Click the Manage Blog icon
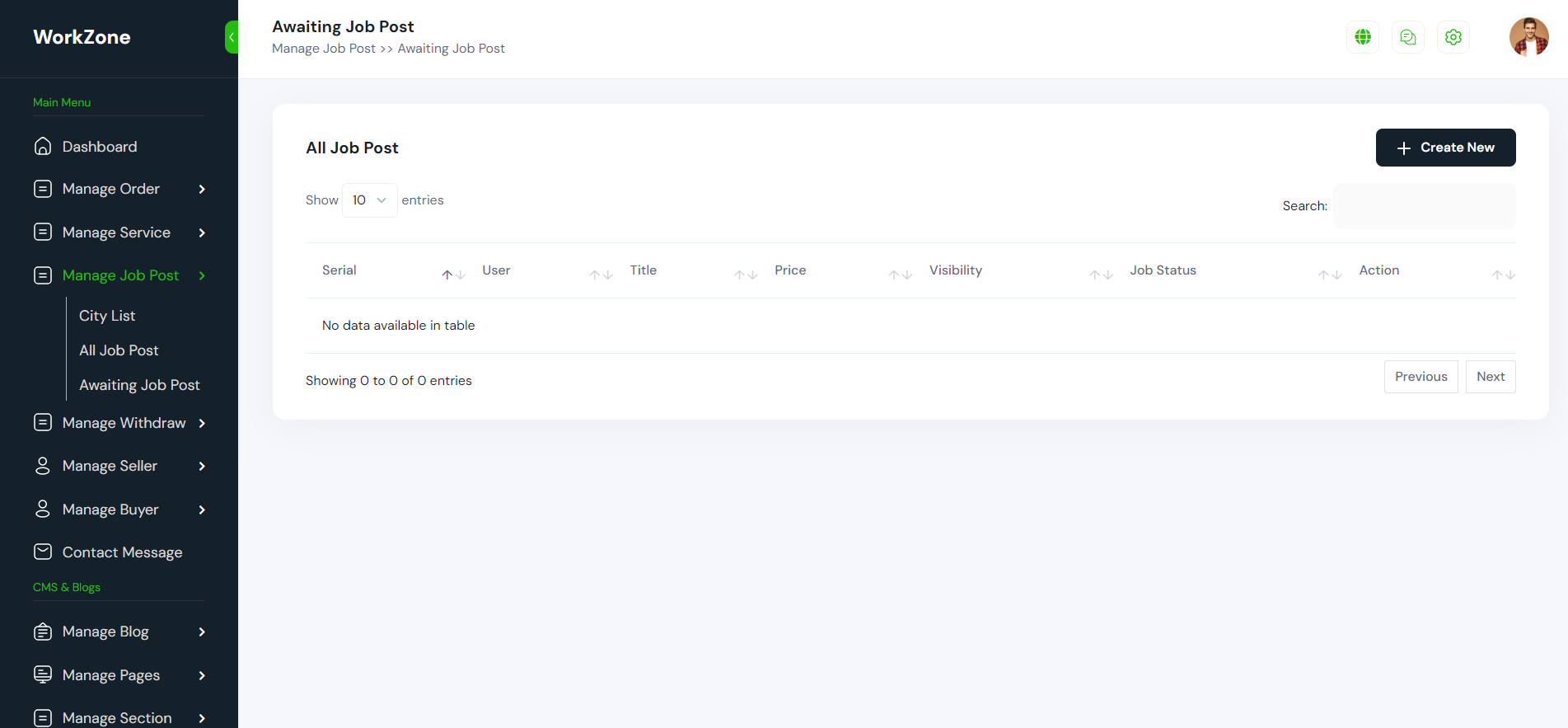 43,632
